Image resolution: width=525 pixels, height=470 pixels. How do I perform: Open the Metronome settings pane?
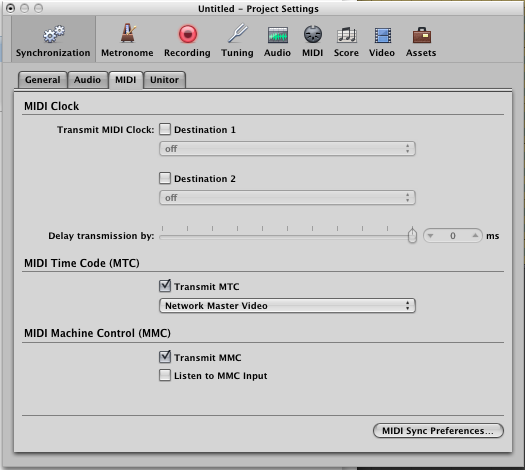click(127, 41)
